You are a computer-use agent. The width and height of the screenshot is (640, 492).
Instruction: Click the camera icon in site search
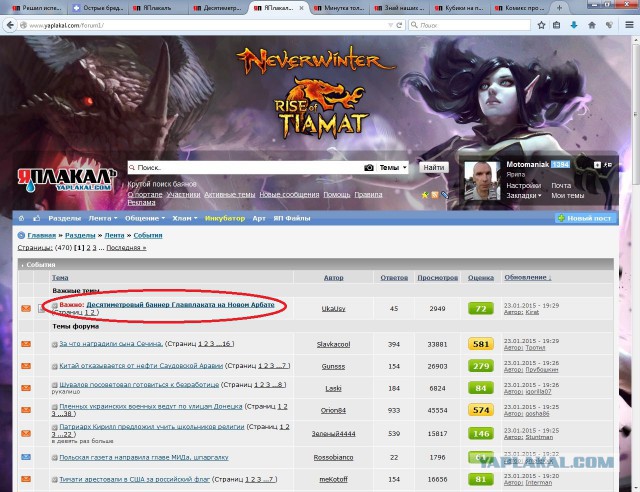click(369, 167)
